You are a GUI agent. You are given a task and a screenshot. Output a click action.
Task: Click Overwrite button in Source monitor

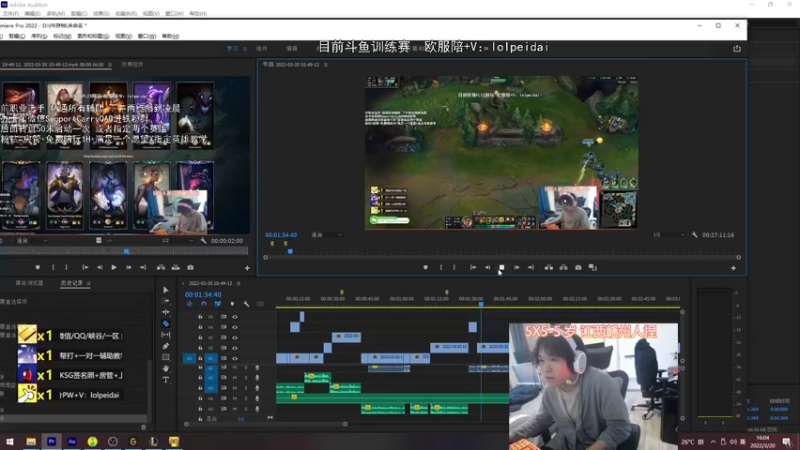pos(176,267)
